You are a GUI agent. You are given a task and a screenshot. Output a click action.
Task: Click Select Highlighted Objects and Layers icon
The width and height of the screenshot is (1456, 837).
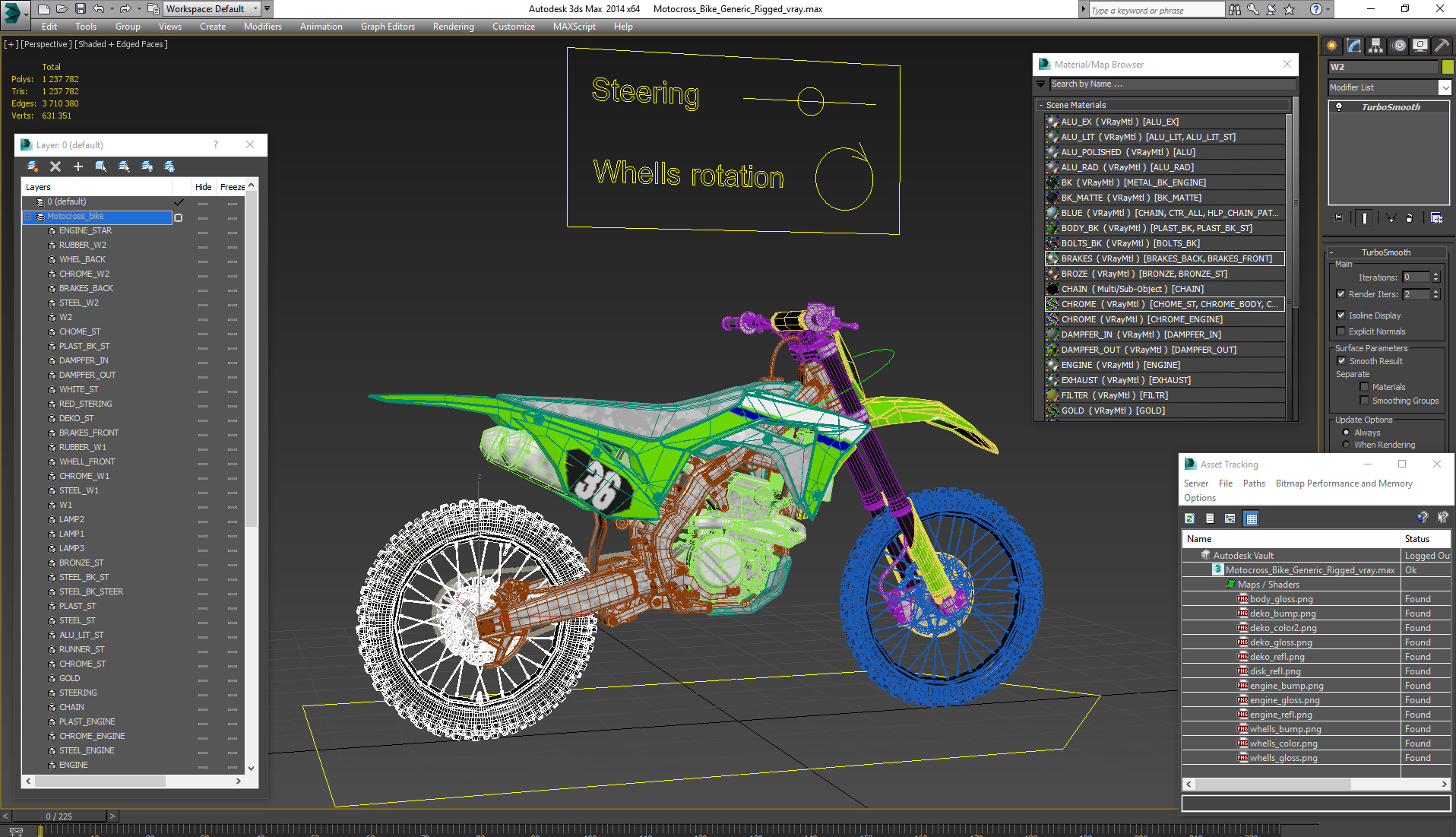click(101, 166)
